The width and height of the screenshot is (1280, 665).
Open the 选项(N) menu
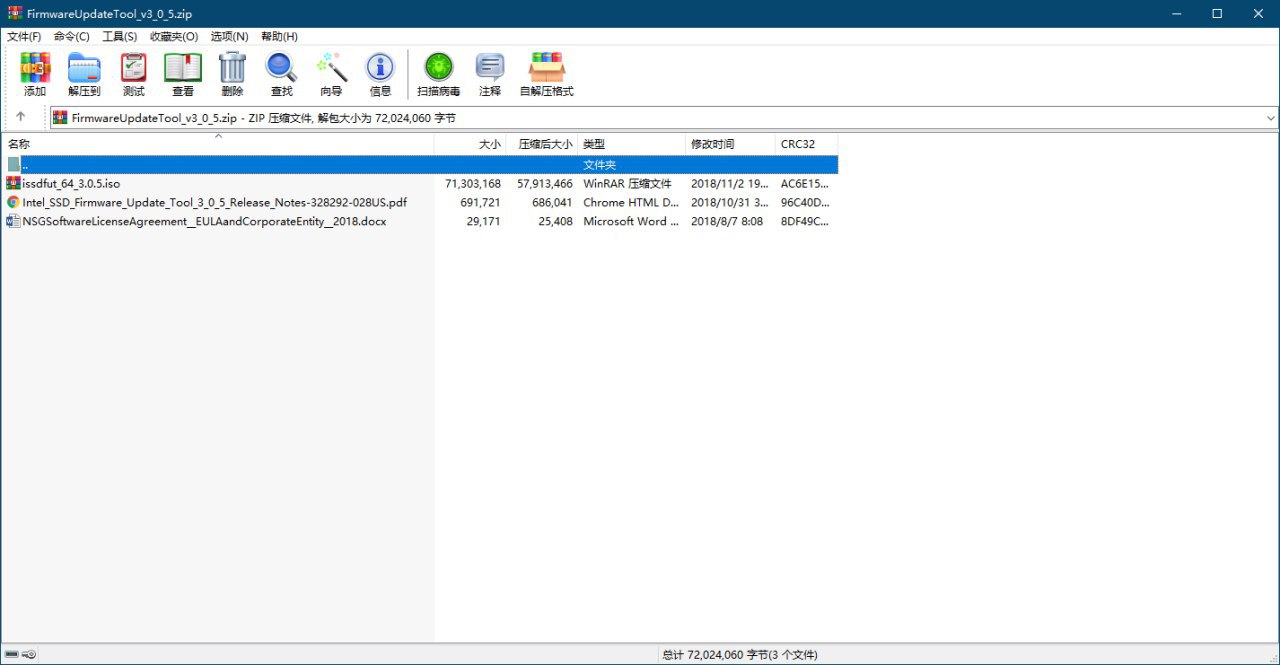pyautogui.click(x=229, y=36)
